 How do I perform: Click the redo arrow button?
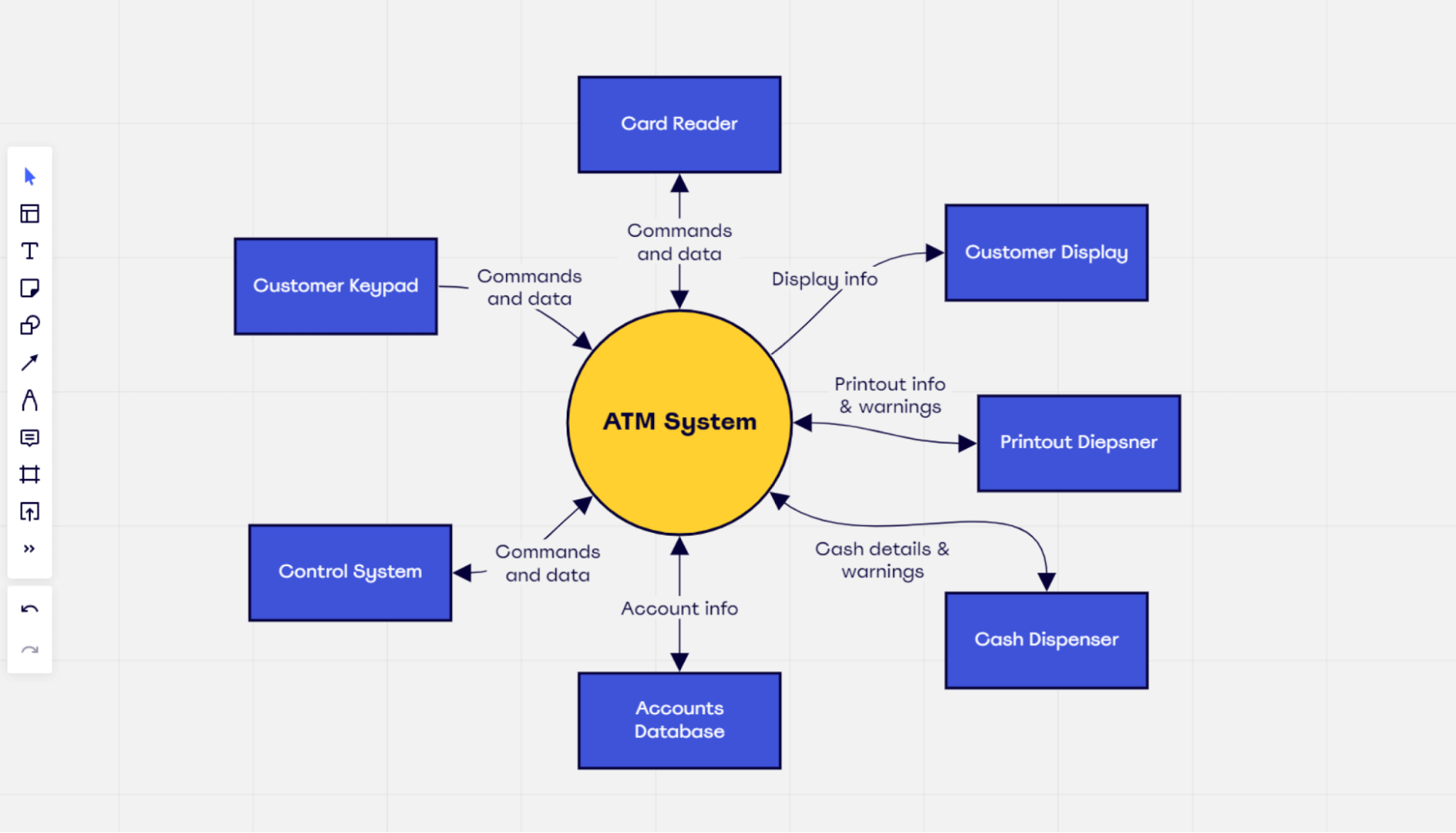point(30,649)
